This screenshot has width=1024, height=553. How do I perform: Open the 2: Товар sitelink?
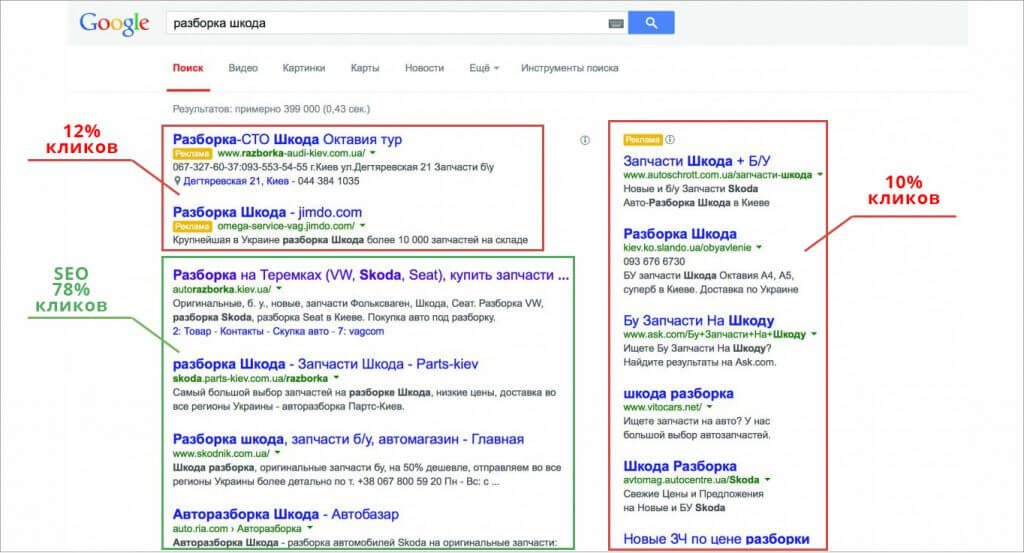(192, 332)
